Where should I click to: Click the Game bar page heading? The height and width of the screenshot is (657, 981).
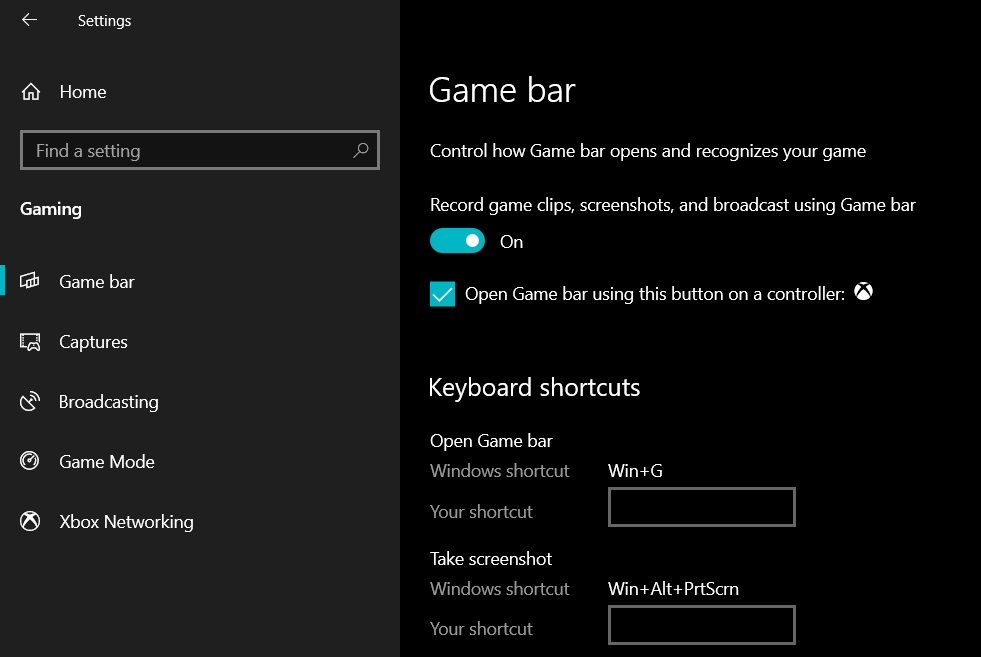502,91
